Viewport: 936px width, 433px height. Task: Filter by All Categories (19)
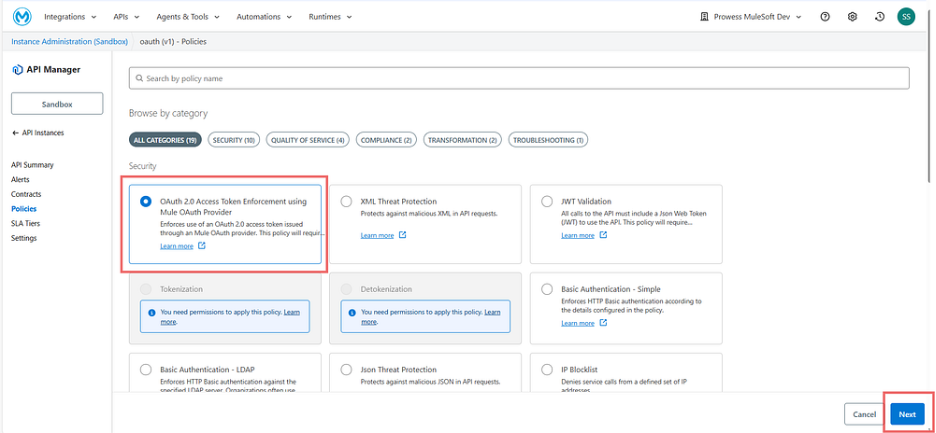coord(165,140)
